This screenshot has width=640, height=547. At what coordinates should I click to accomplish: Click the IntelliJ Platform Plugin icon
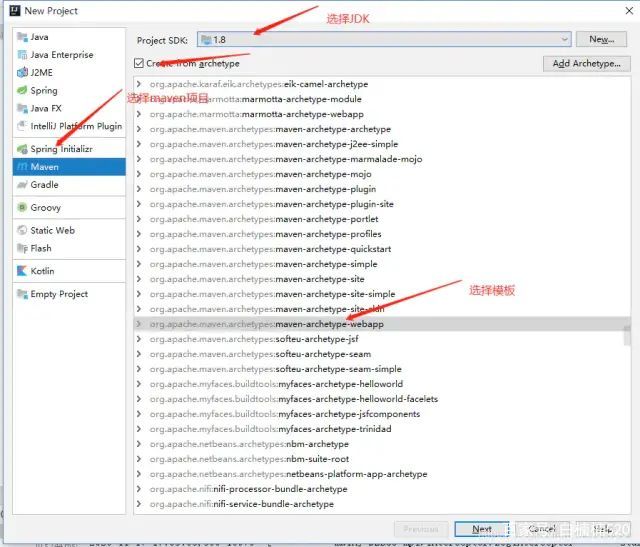pos(22,126)
